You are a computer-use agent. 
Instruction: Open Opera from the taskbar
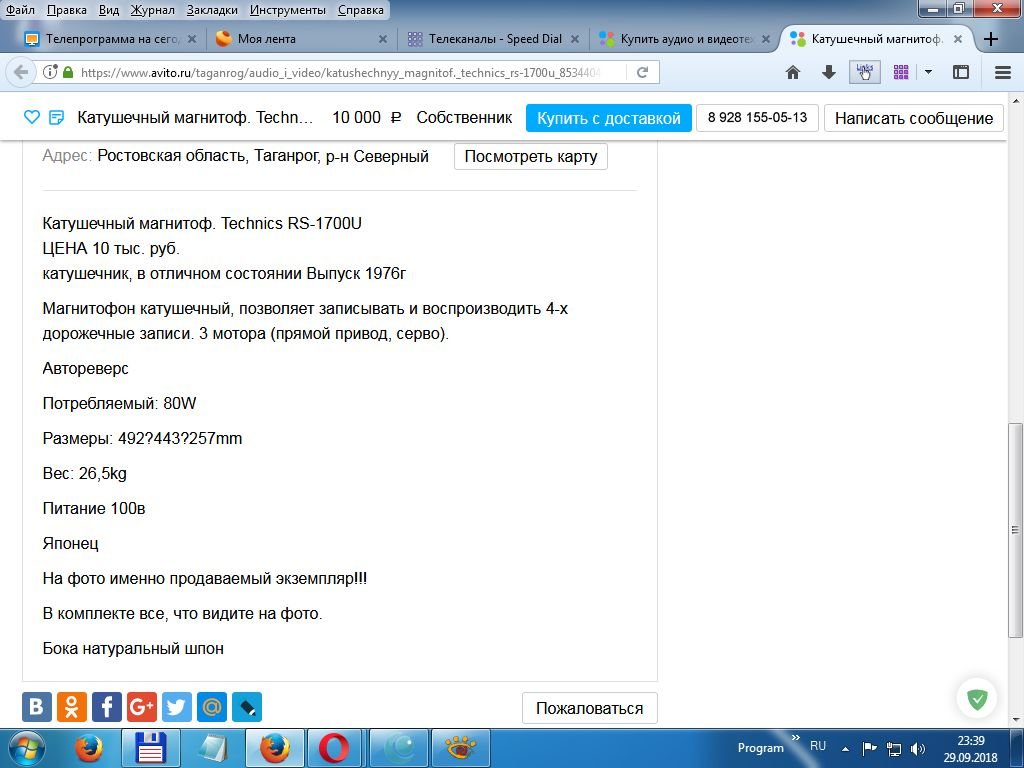point(333,748)
